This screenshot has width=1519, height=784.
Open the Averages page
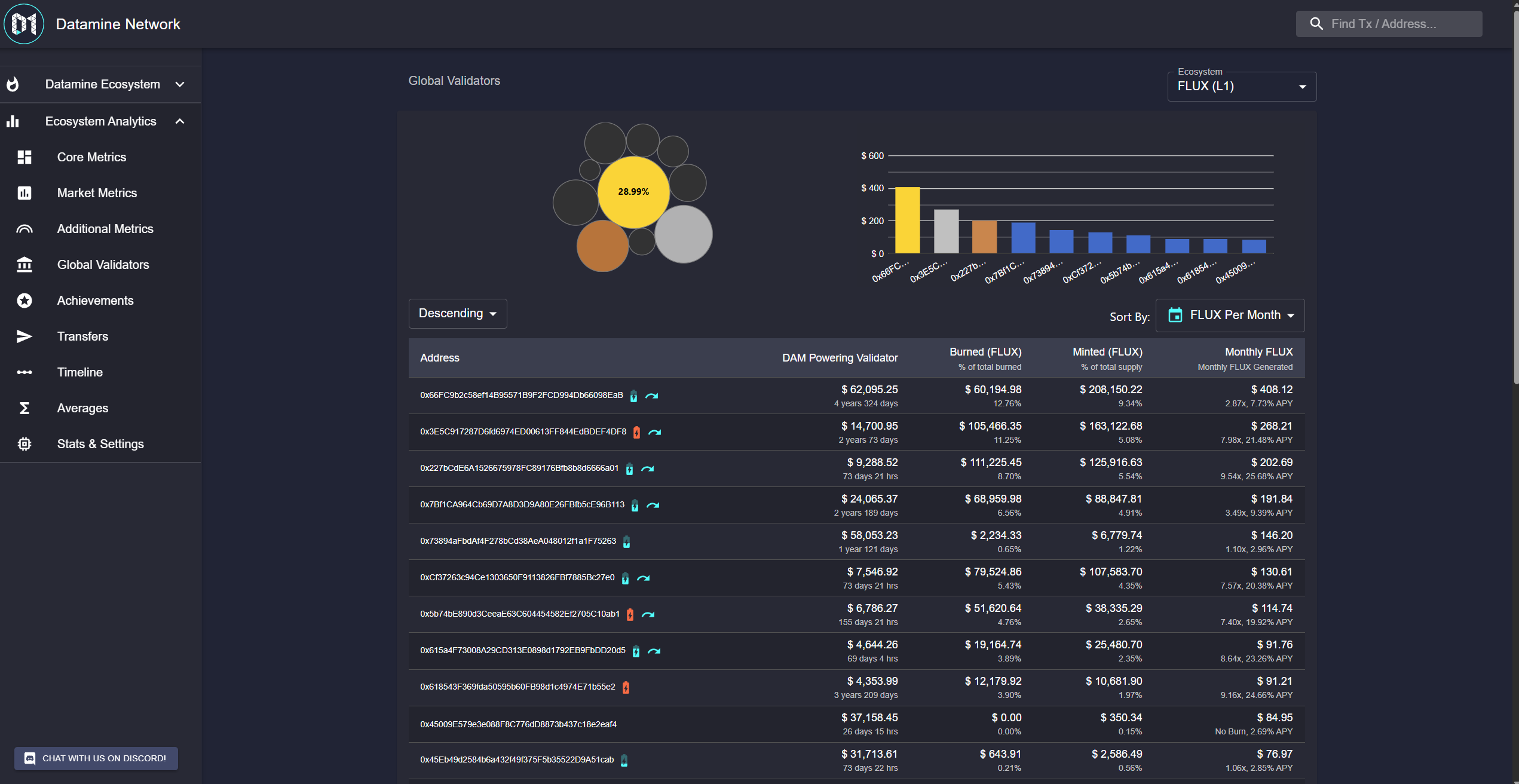pos(100,408)
